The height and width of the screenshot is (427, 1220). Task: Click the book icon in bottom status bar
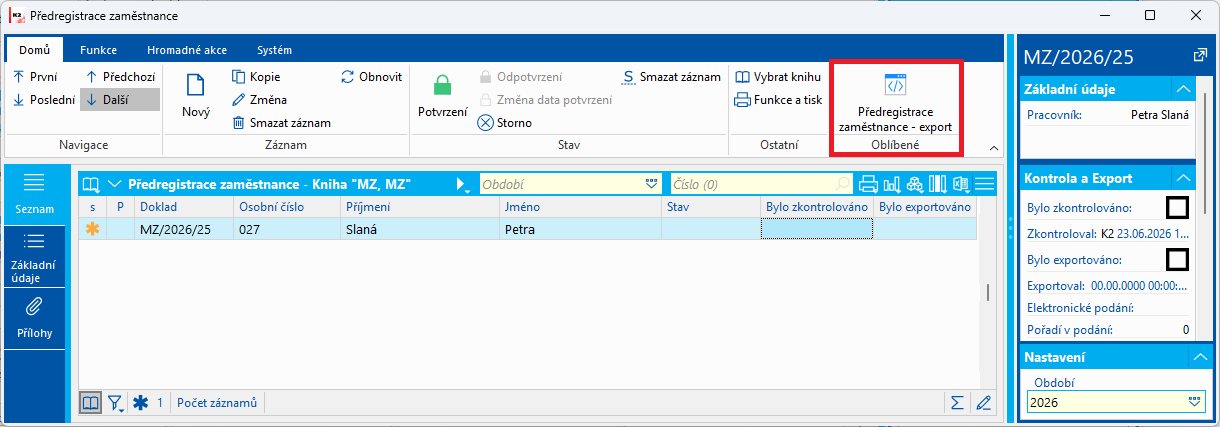click(x=92, y=402)
